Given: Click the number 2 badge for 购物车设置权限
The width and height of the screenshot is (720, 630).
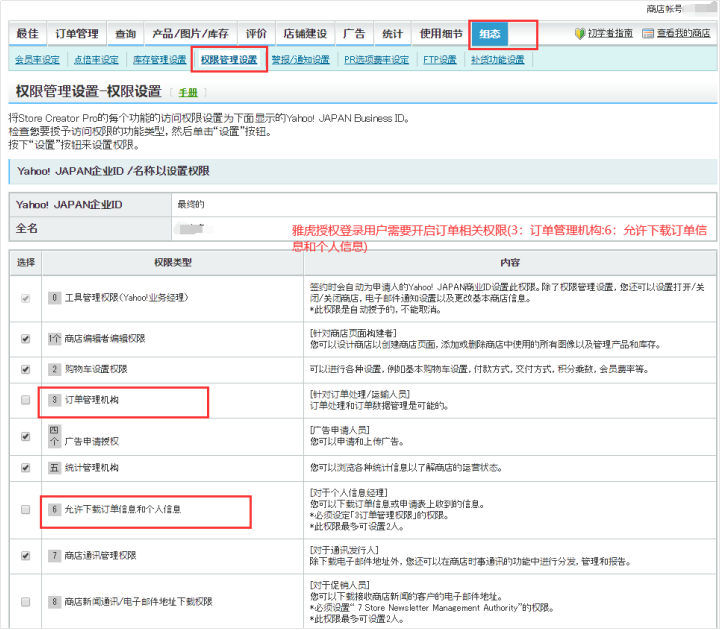Looking at the screenshot, I should (54, 369).
